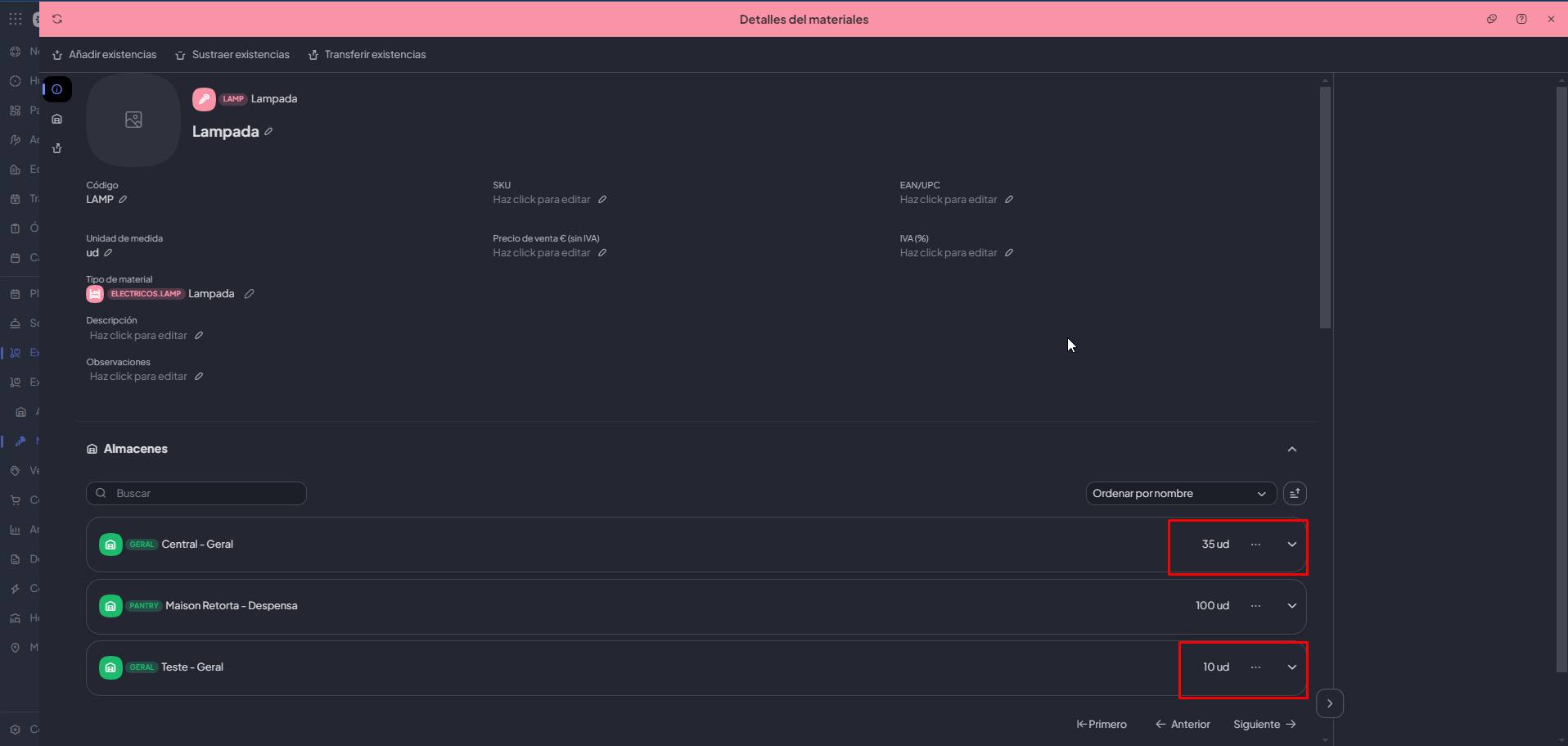Viewport: 1568px width, 746px height.
Task: Click the ELECTRICOS.LAMP tag
Action: pyautogui.click(x=146, y=294)
